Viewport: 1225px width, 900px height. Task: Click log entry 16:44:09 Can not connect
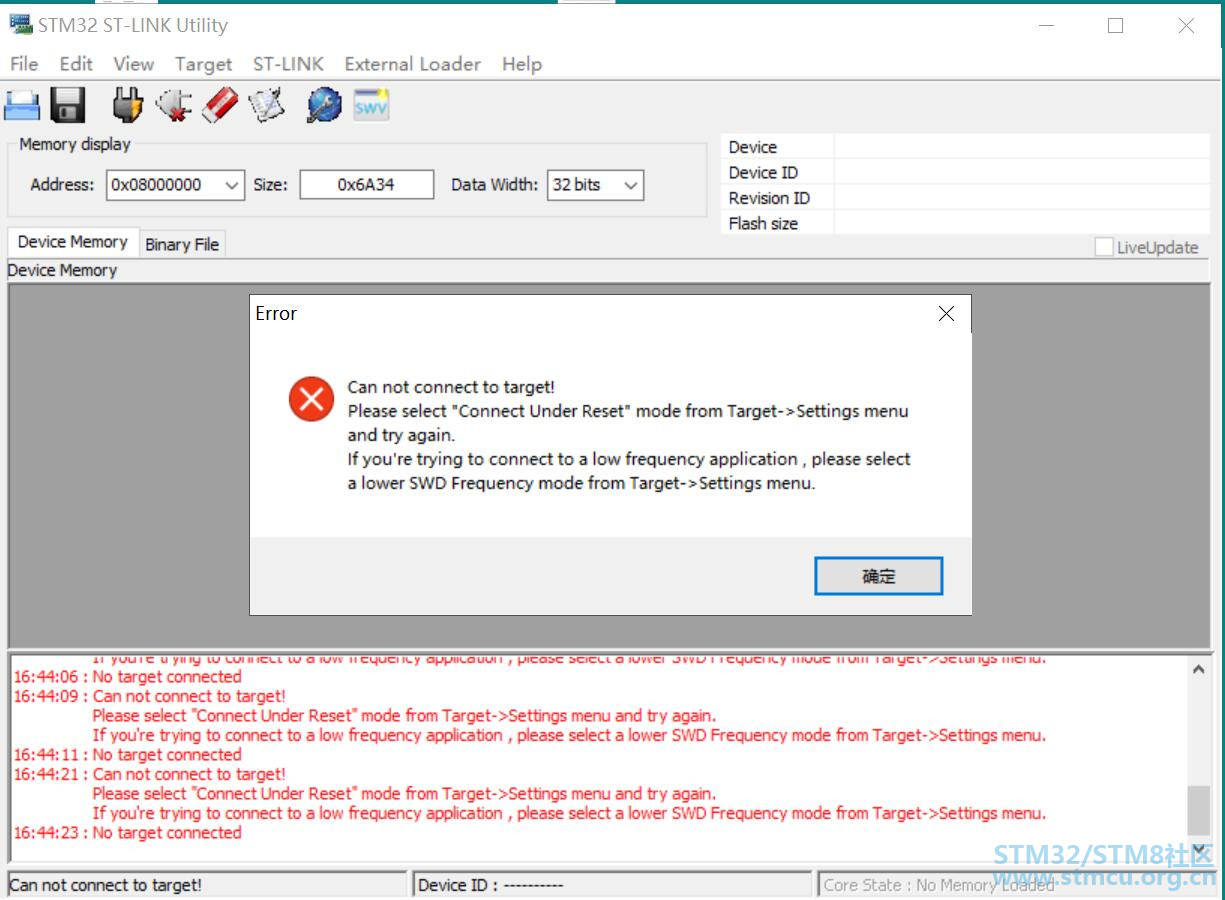pos(149,696)
